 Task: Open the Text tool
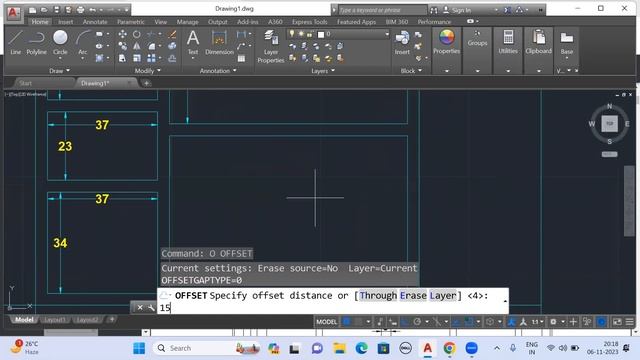[193, 42]
